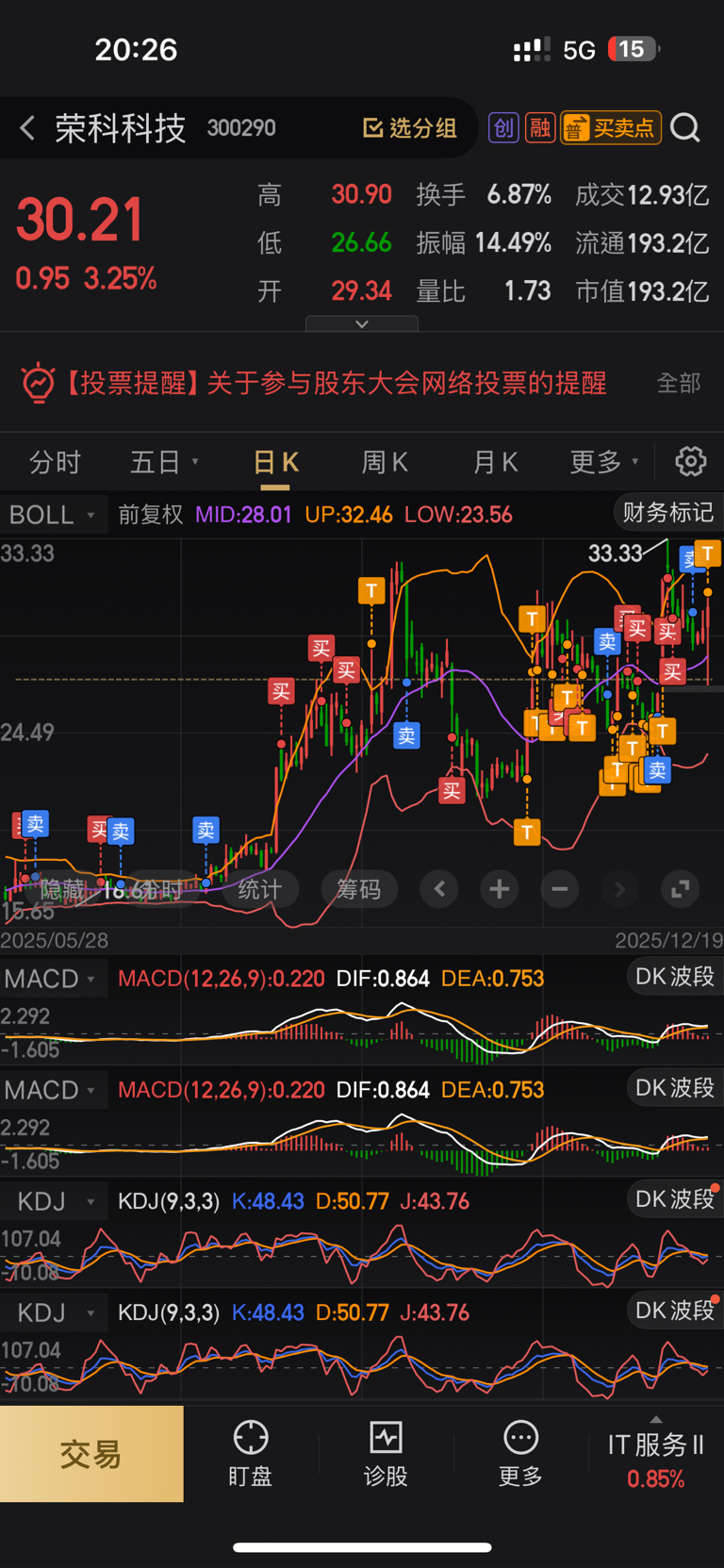Image resolution: width=724 pixels, height=1568 pixels.
Task: Open the second KDJ indicator dropdown
Action: [x=52, y=1312]
